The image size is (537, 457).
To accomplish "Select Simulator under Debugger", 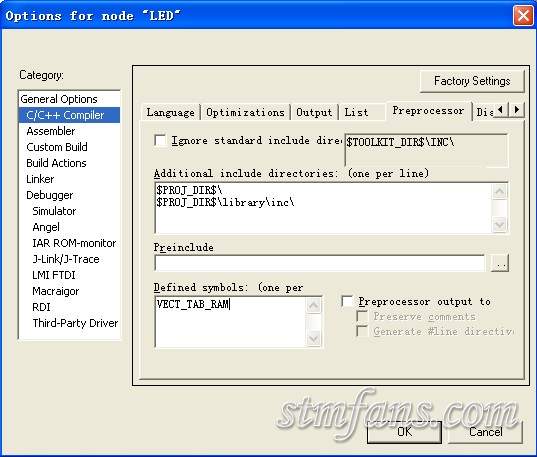I will [x=54, y=211].
